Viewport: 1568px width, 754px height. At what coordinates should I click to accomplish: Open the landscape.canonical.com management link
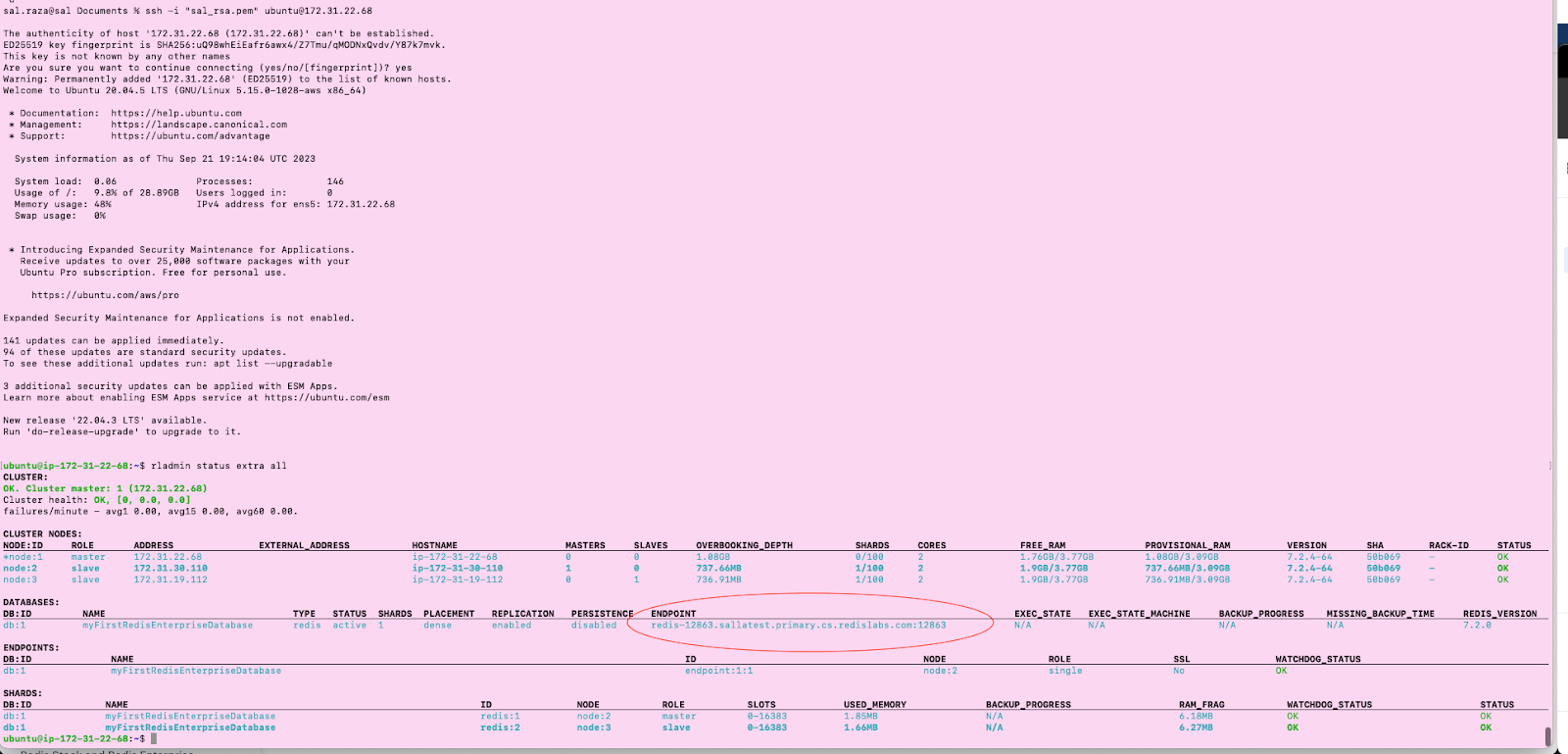point(199,125)
